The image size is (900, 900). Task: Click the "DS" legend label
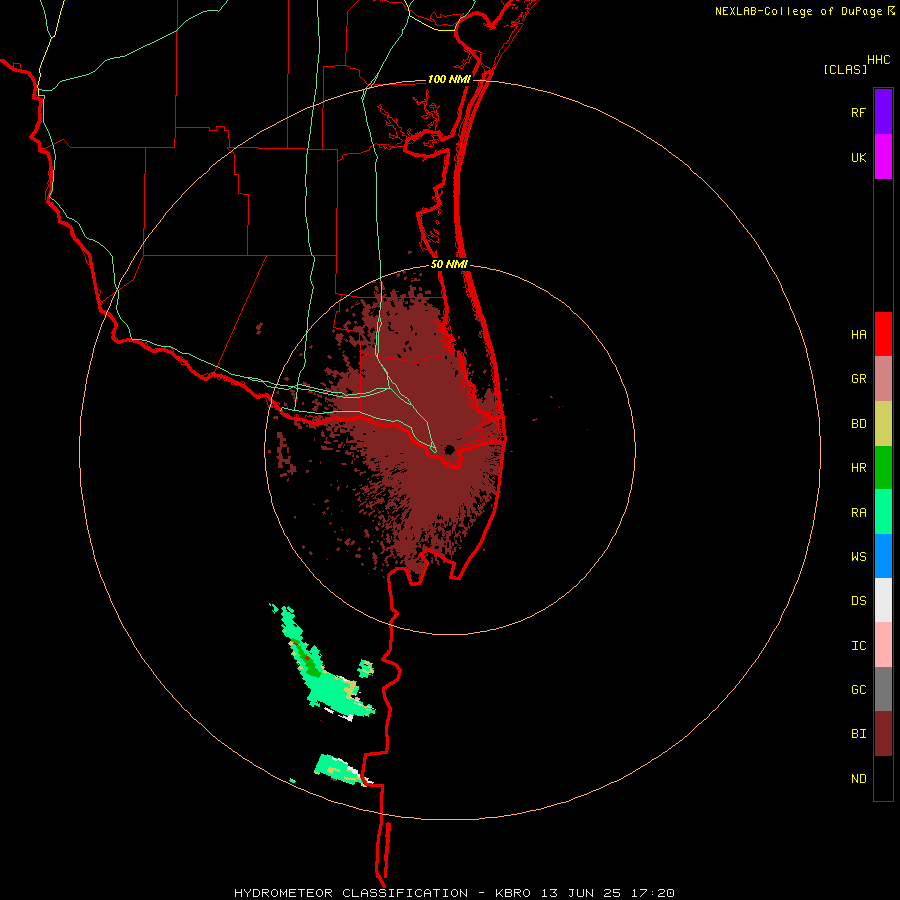tap(859, 601)
